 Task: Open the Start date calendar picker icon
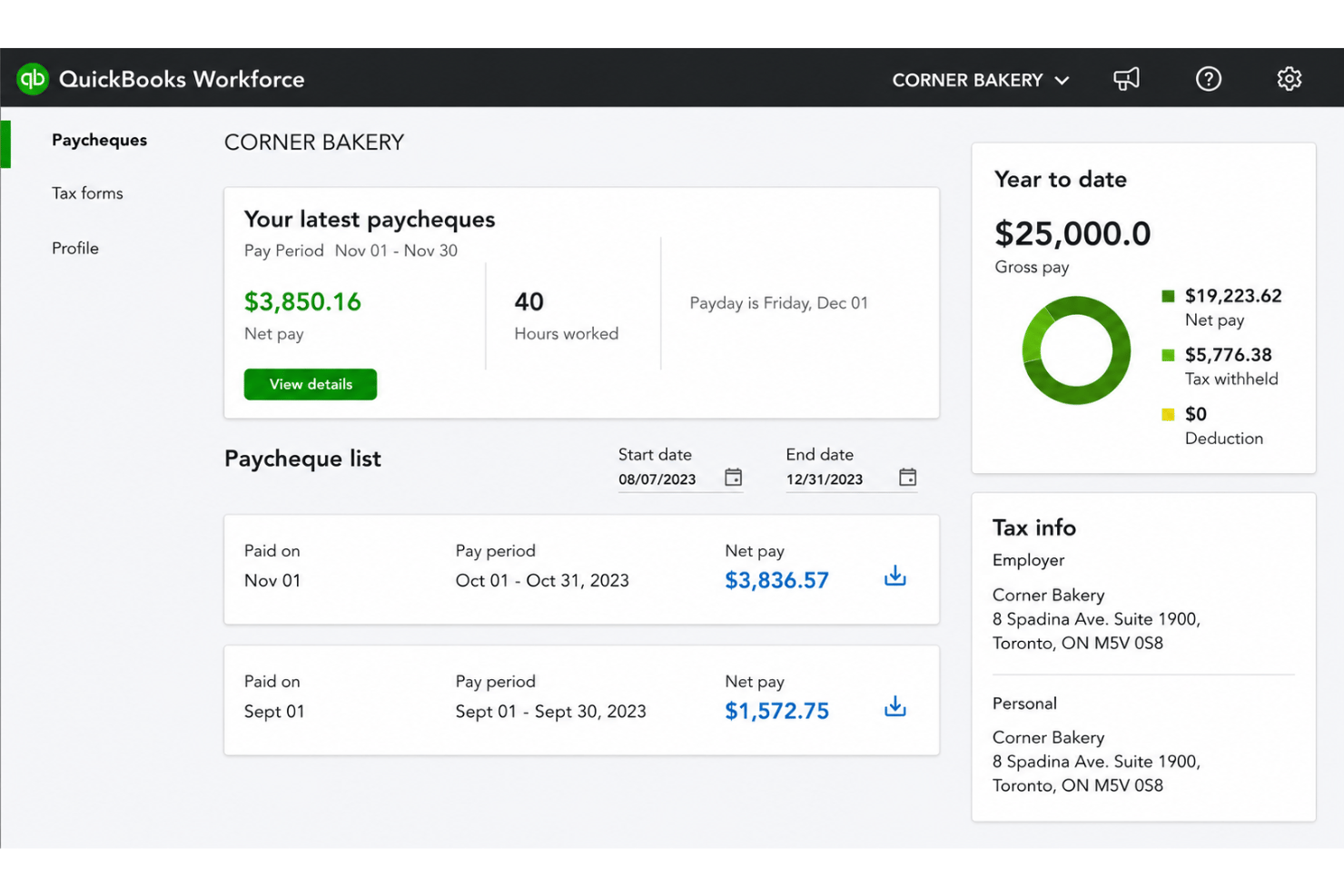pos(733,478)
